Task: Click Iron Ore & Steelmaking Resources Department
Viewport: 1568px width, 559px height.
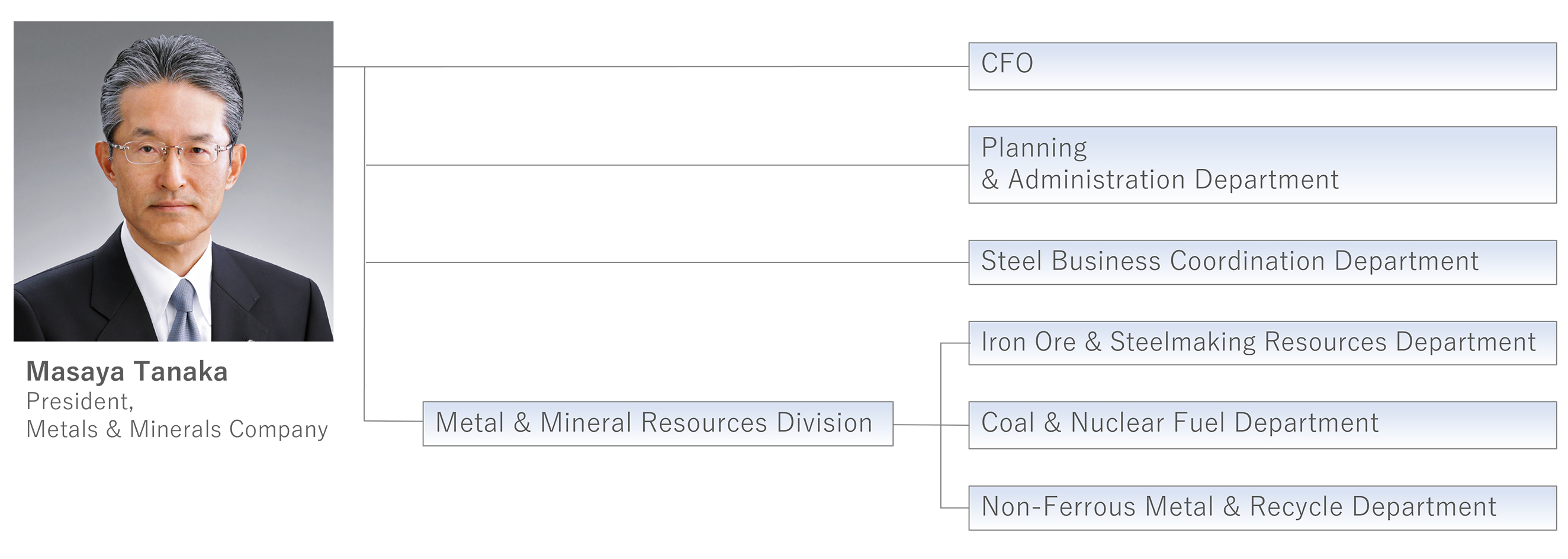Action: point(1262,343)
